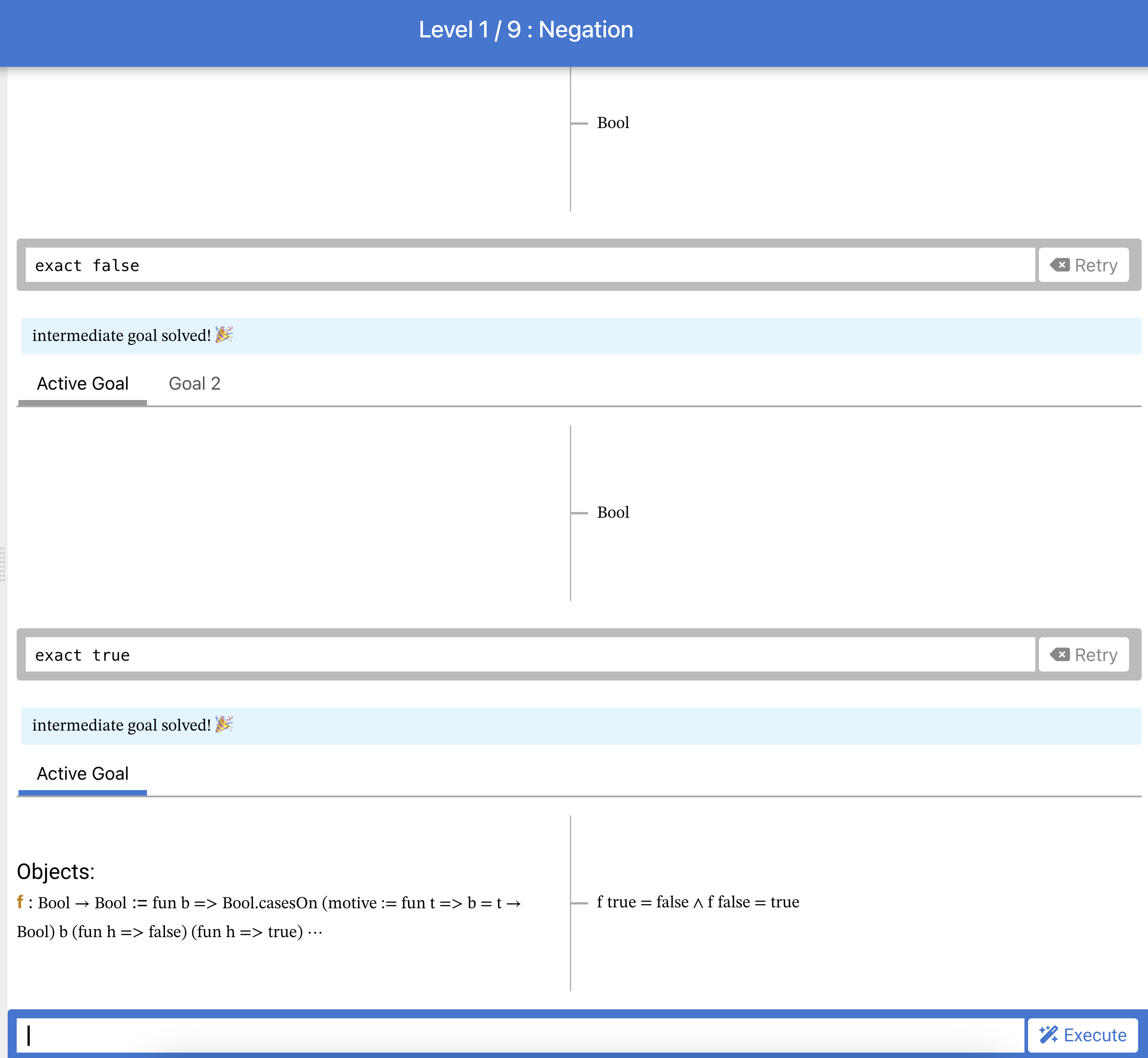Select the Active Goal tab next to Goal 2
The height and width of the screenshot is (1058, 1148).
pos(83,384)
